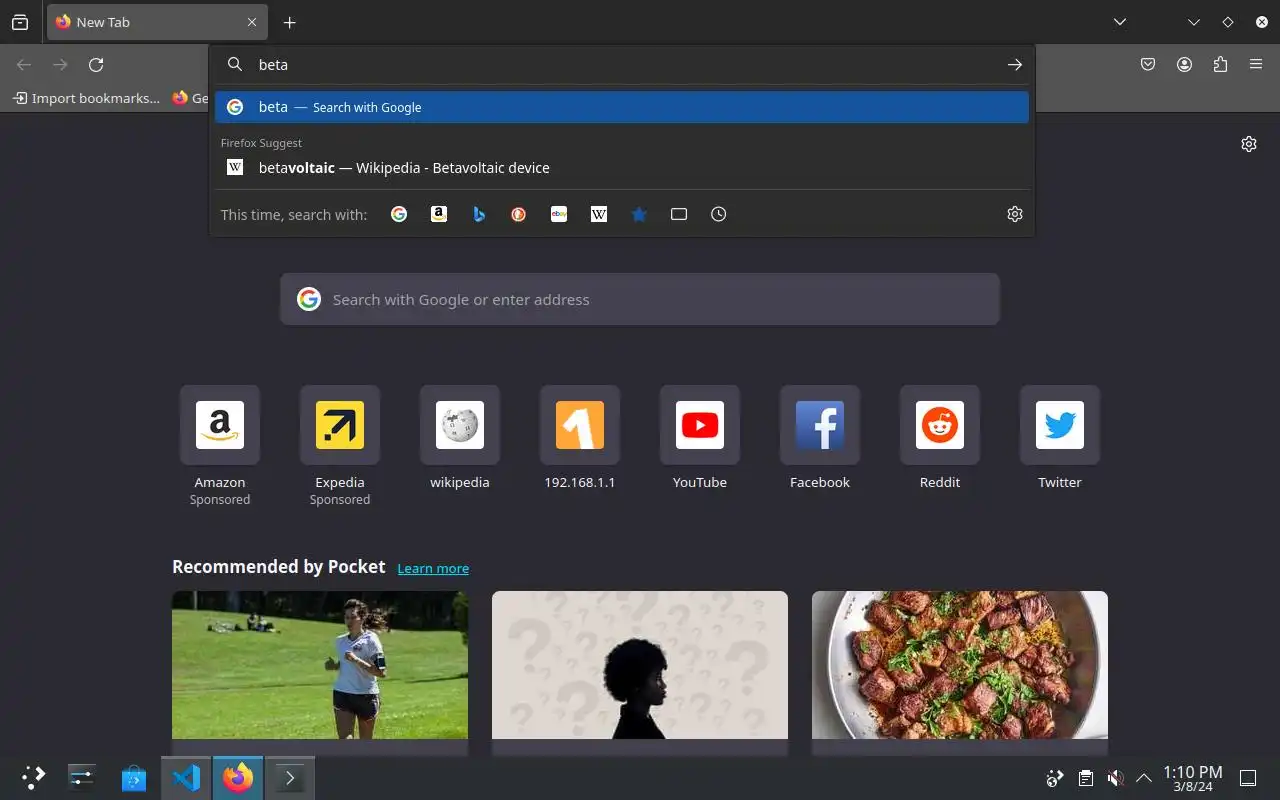
Task: Open Pocket story with question marks silhouette
Action: 640,665
